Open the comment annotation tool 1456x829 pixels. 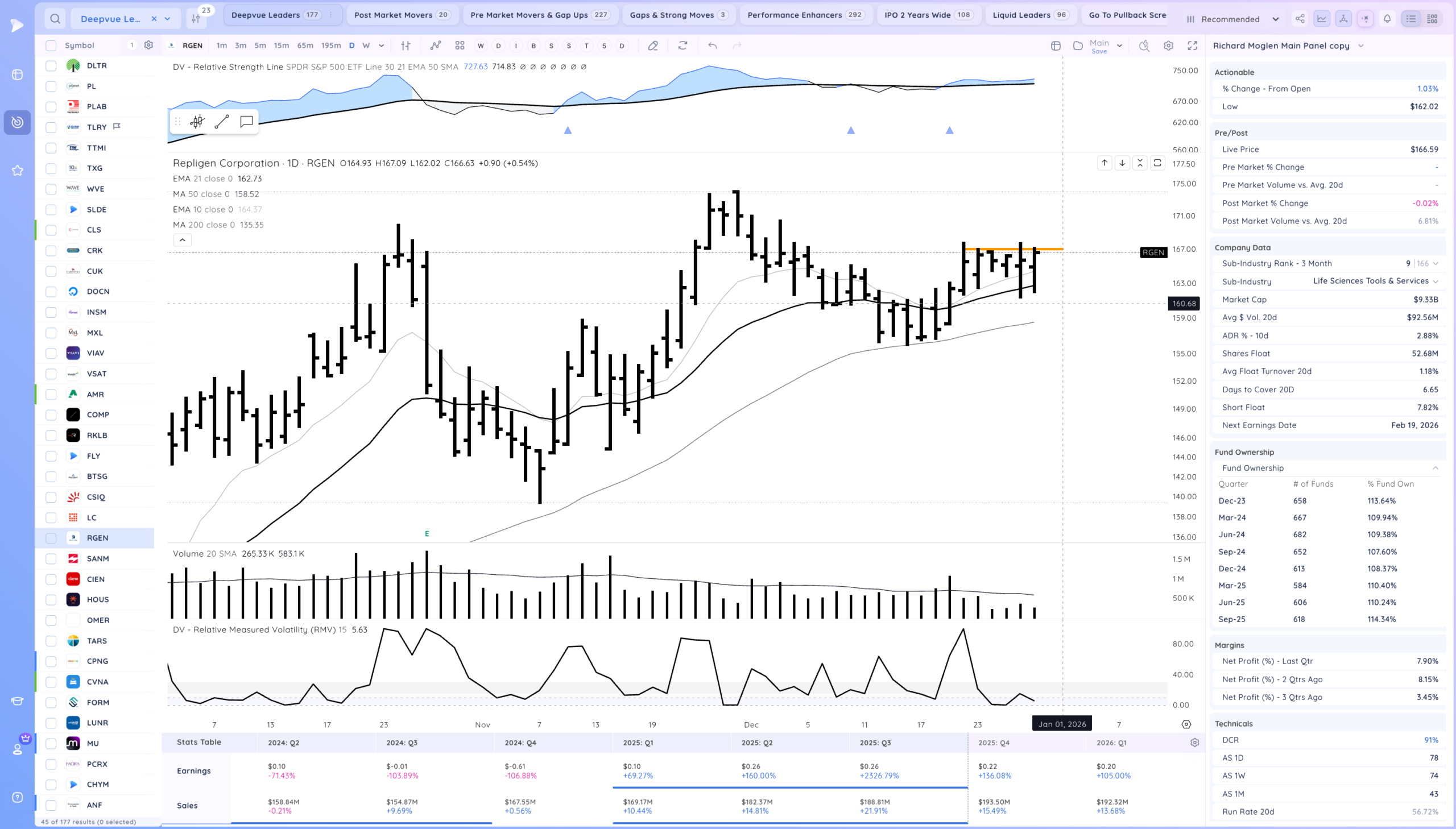pos(246,121)
